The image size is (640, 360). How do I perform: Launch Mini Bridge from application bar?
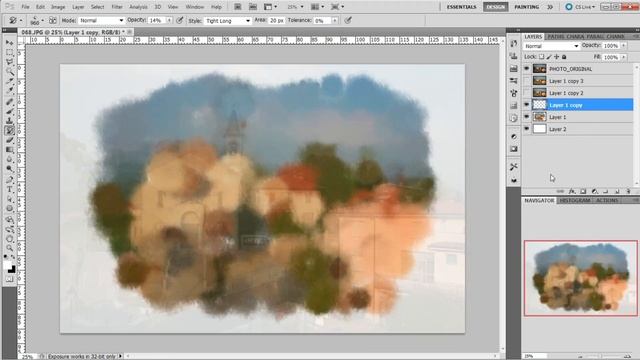tap(253, 7)
